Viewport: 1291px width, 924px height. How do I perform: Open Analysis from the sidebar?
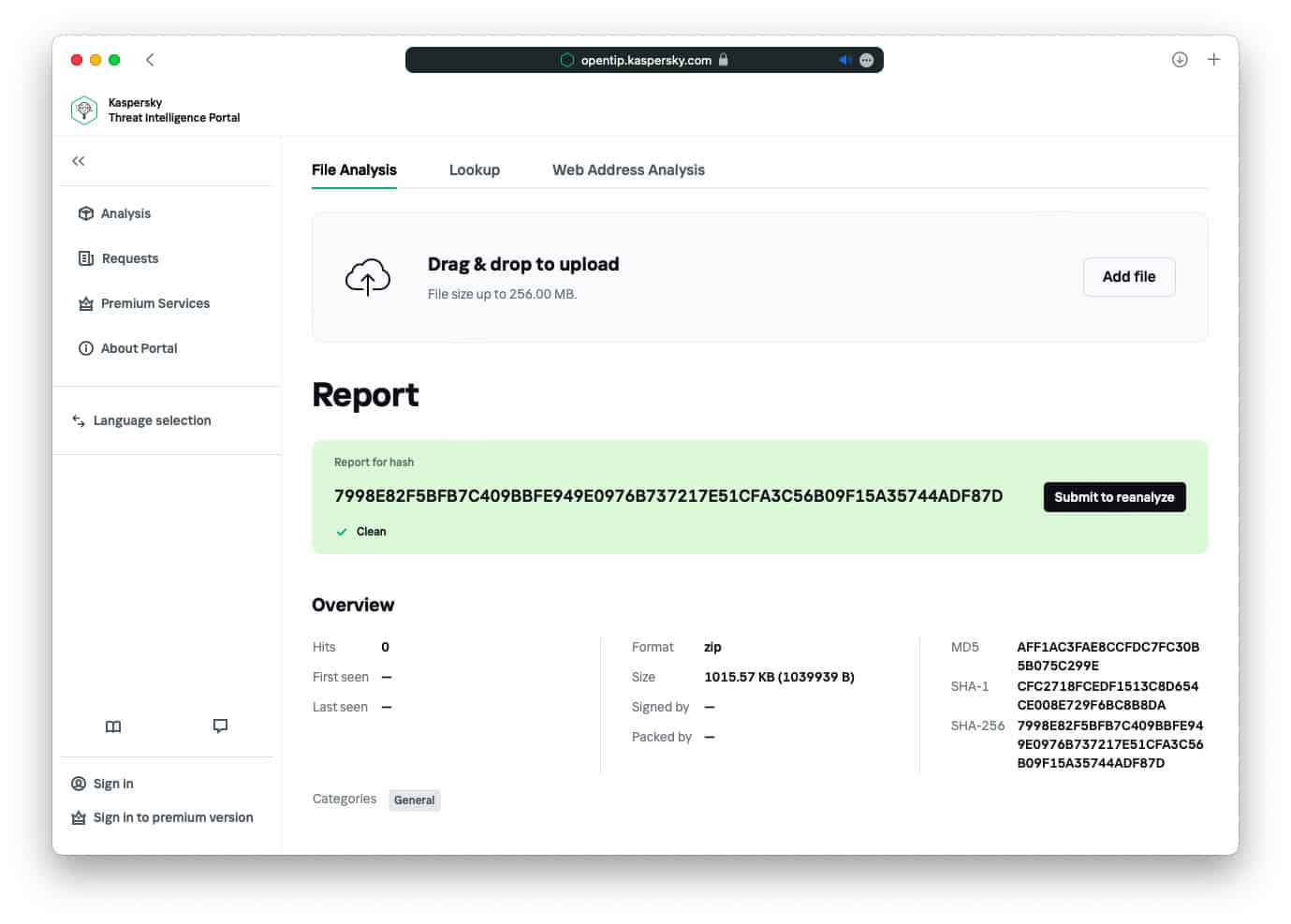click(x=125, y=213)
